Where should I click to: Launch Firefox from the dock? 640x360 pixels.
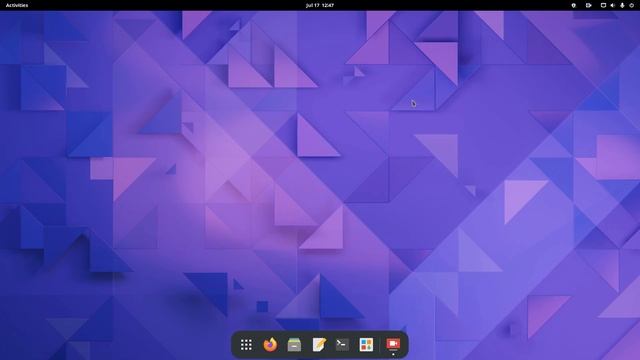point(270,345)
